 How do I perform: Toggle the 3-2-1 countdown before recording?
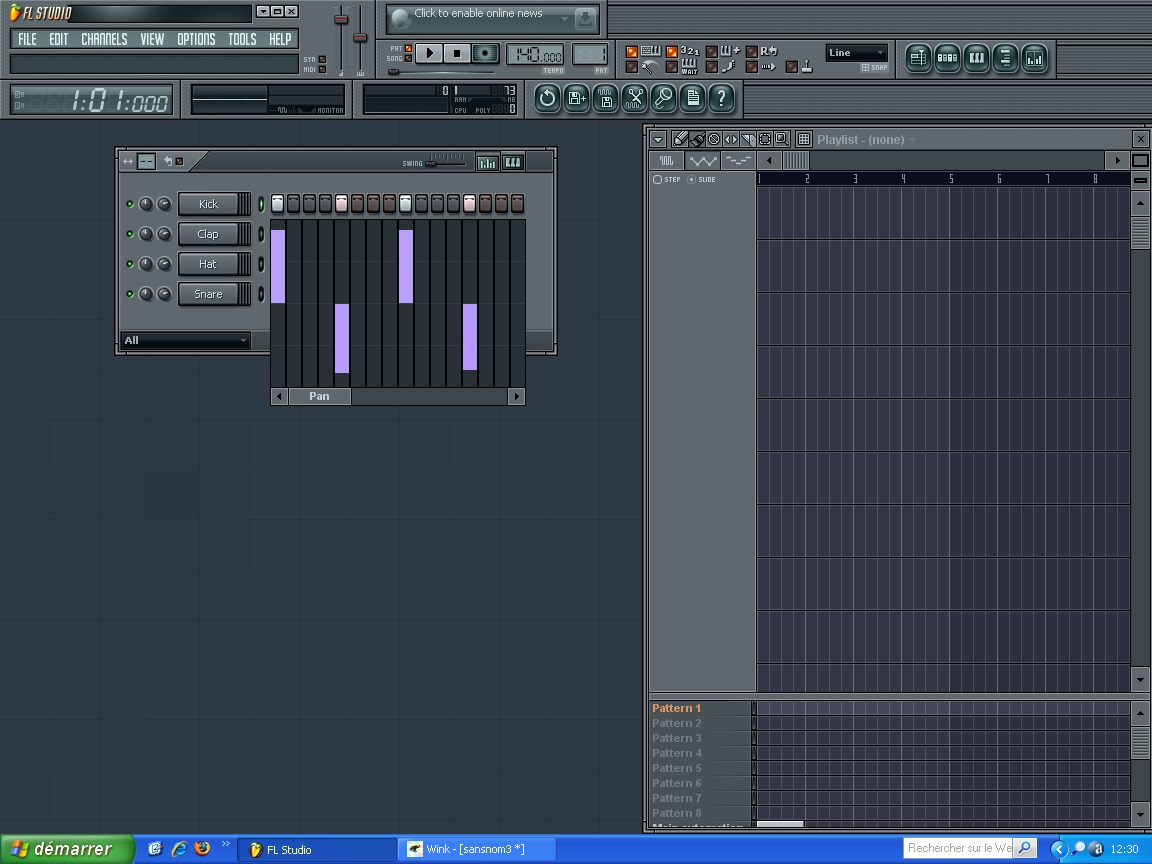[672, 51]
